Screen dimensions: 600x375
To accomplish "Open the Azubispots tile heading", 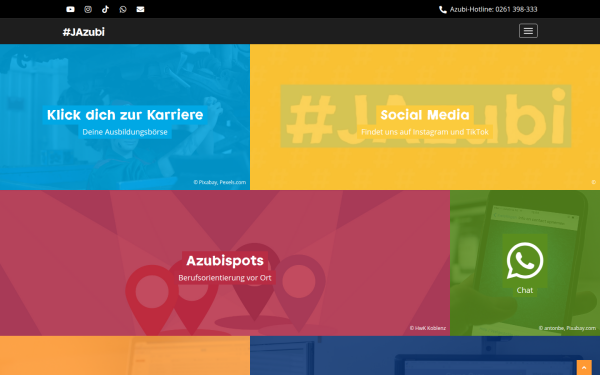I will coord(225,261).
